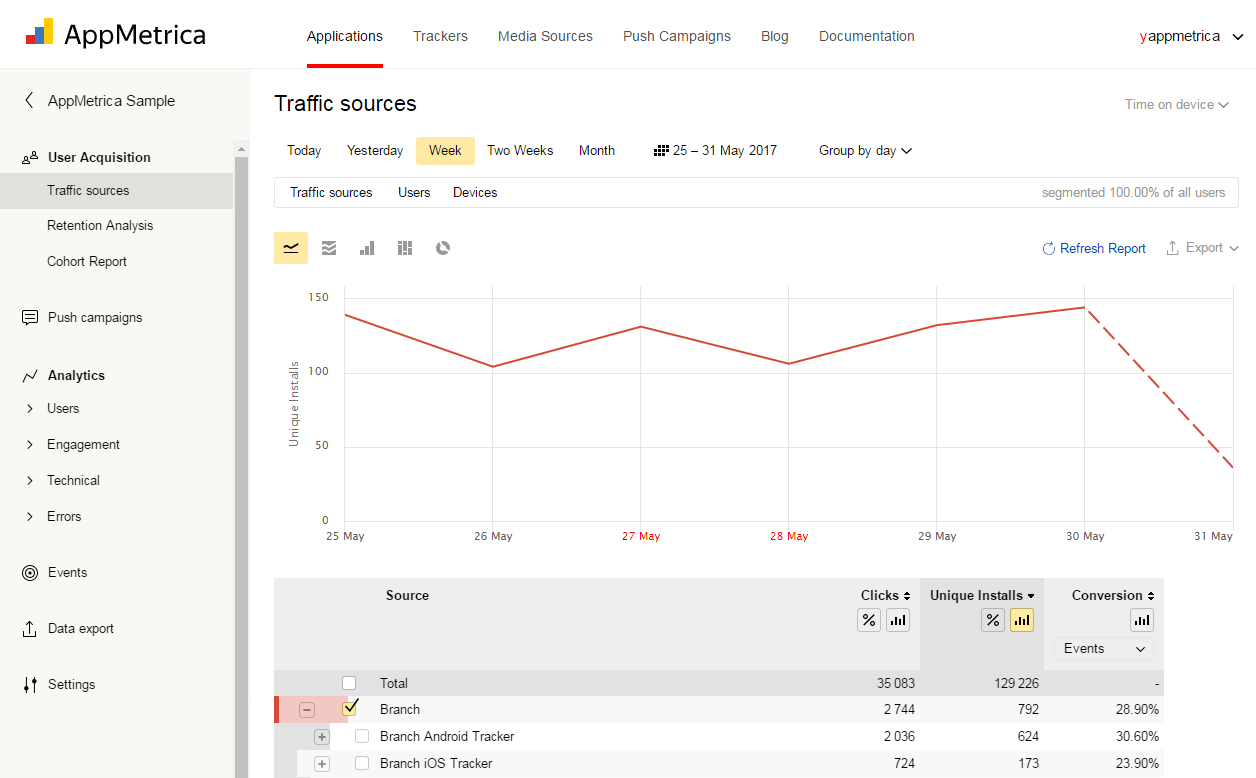Uncheck the Branch row checkbox
The image size is (1256, 778).
[x=350, y=708]
